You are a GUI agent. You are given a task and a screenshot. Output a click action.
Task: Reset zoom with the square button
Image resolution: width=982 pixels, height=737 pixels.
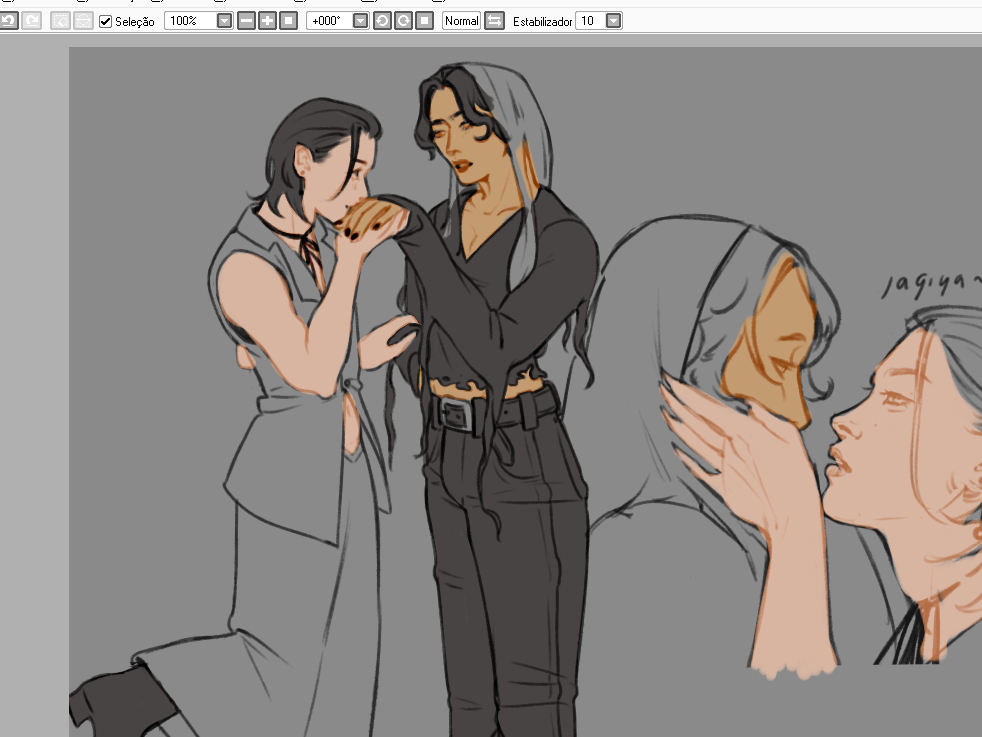[x=288, y=21]
